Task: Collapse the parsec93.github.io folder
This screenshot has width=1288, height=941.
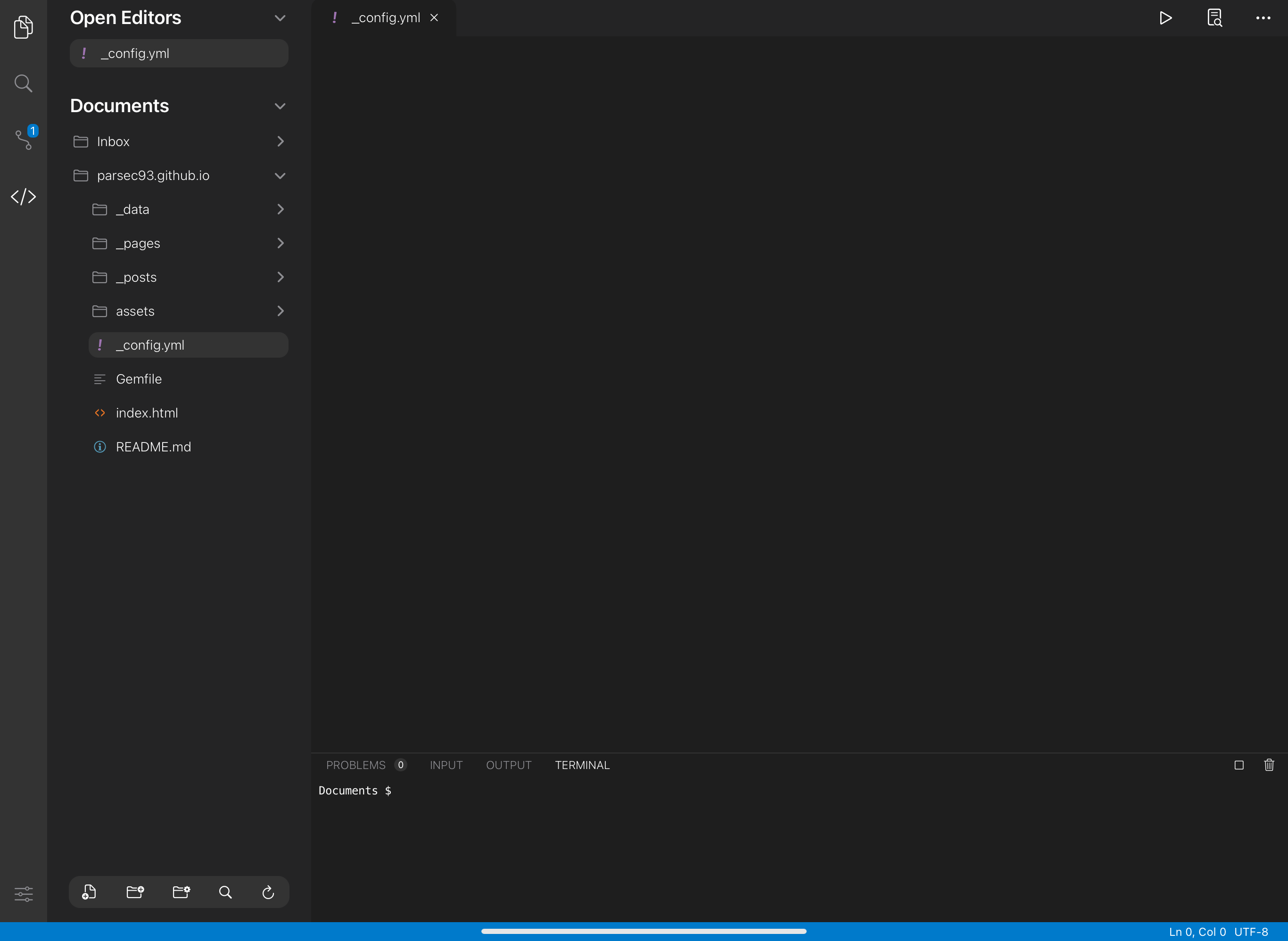Action: click(x=280, y=175)
